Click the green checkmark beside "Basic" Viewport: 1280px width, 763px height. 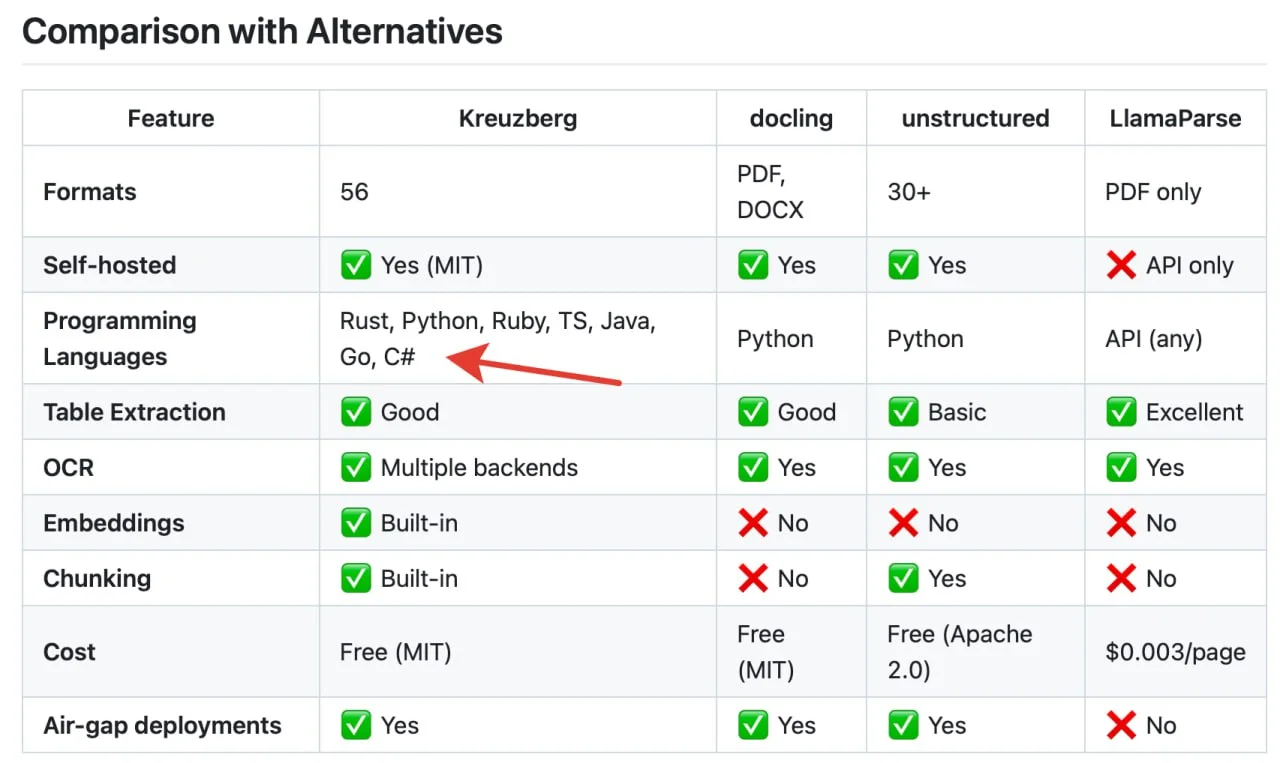pyautogui.click(x=903, y=412)
